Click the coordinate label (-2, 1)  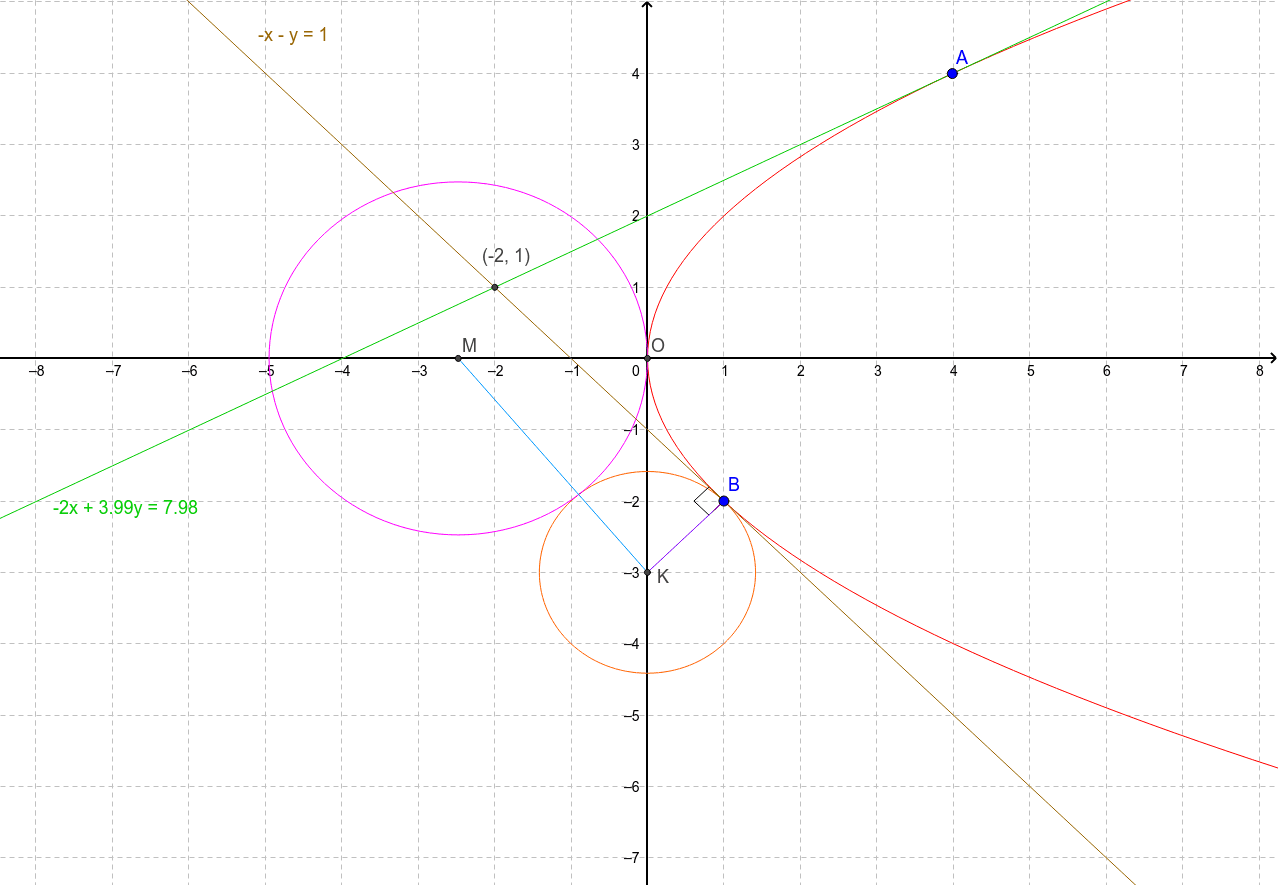pos(506,256)
